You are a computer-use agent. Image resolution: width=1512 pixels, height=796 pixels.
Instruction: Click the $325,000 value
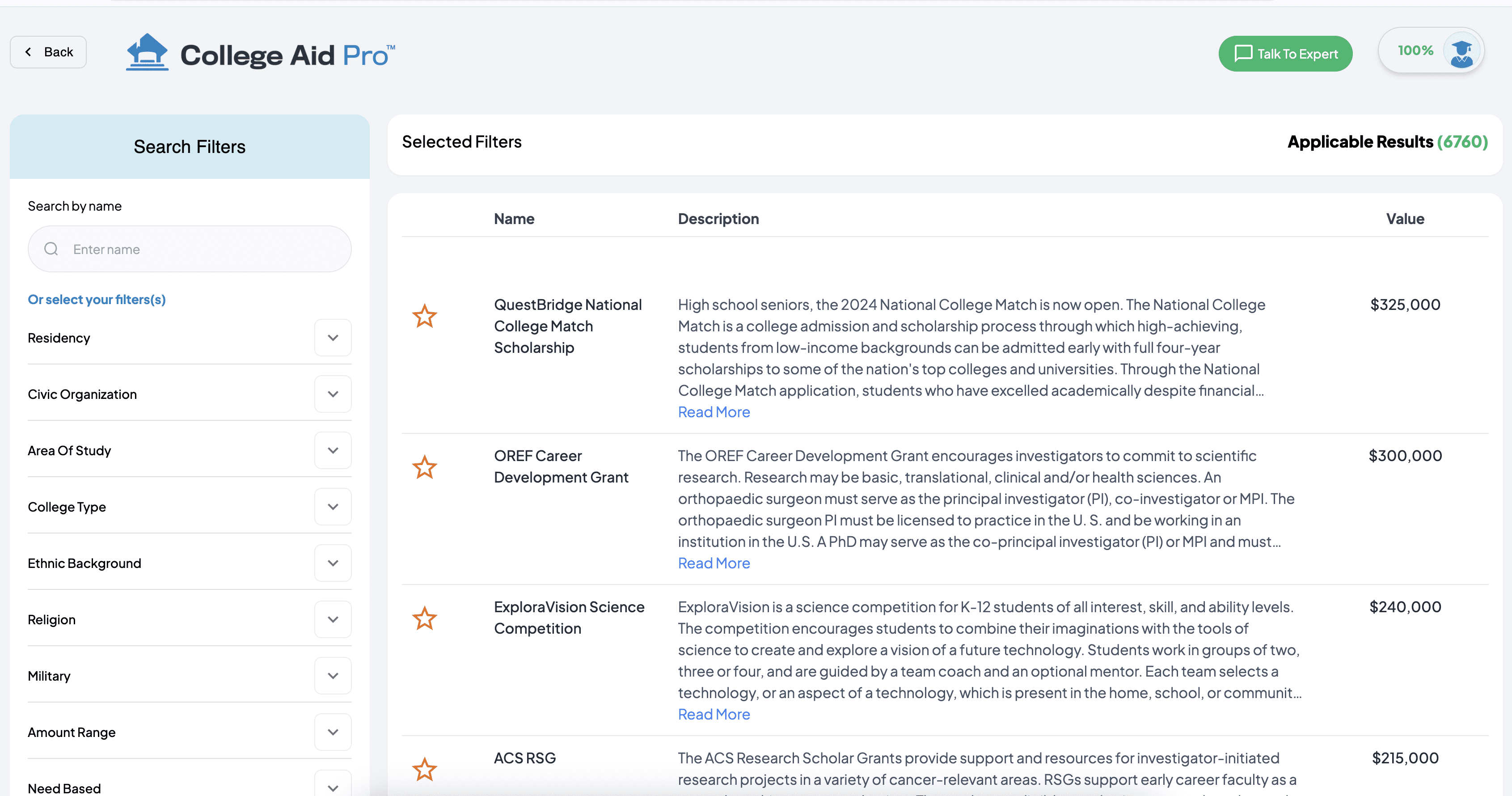[1405, 304]
